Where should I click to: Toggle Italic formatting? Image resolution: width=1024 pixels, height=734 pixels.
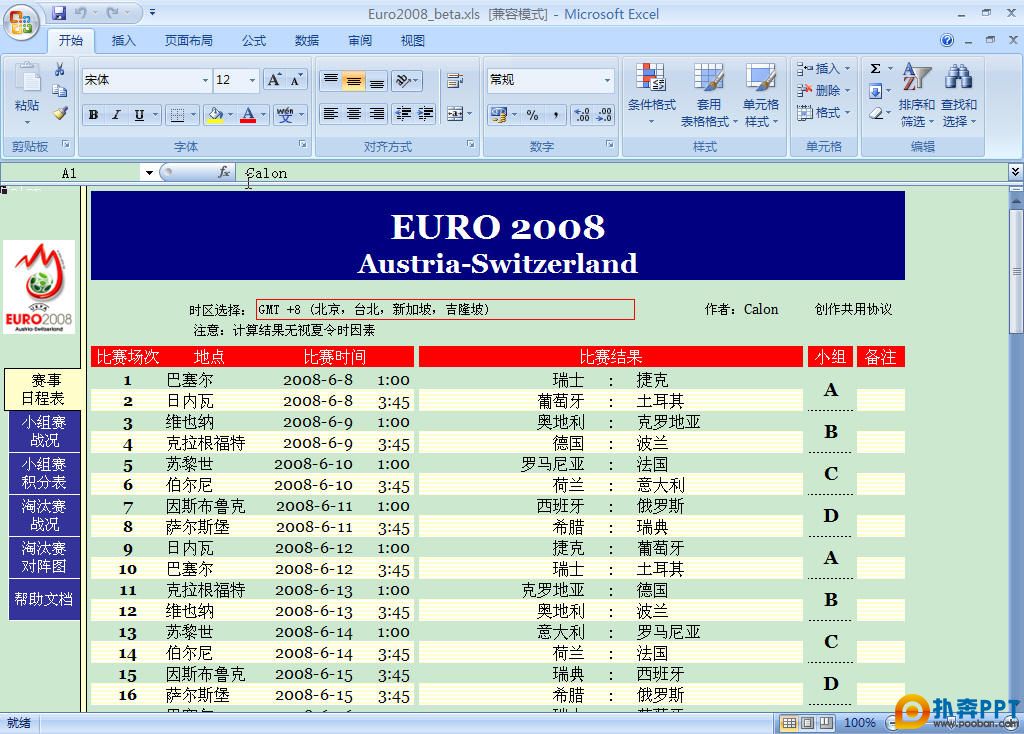(x=116, y=115)
